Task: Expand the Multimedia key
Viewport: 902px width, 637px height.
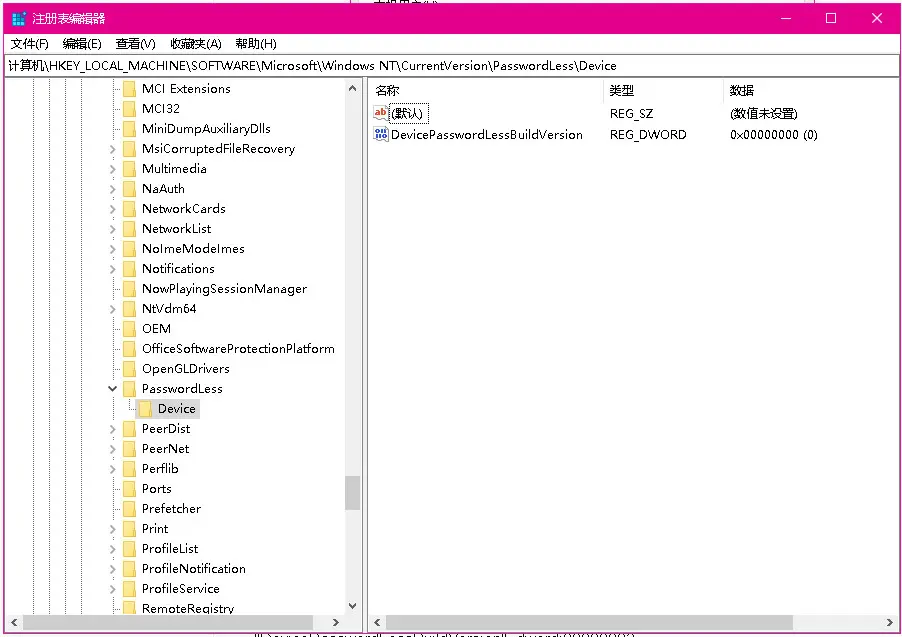Action: 112,169
